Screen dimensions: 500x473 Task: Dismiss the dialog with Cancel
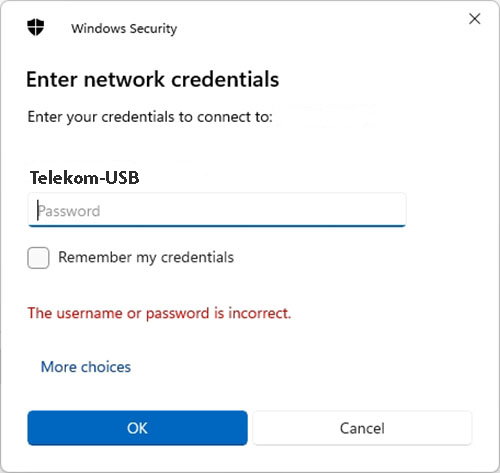tap(362, 428)
